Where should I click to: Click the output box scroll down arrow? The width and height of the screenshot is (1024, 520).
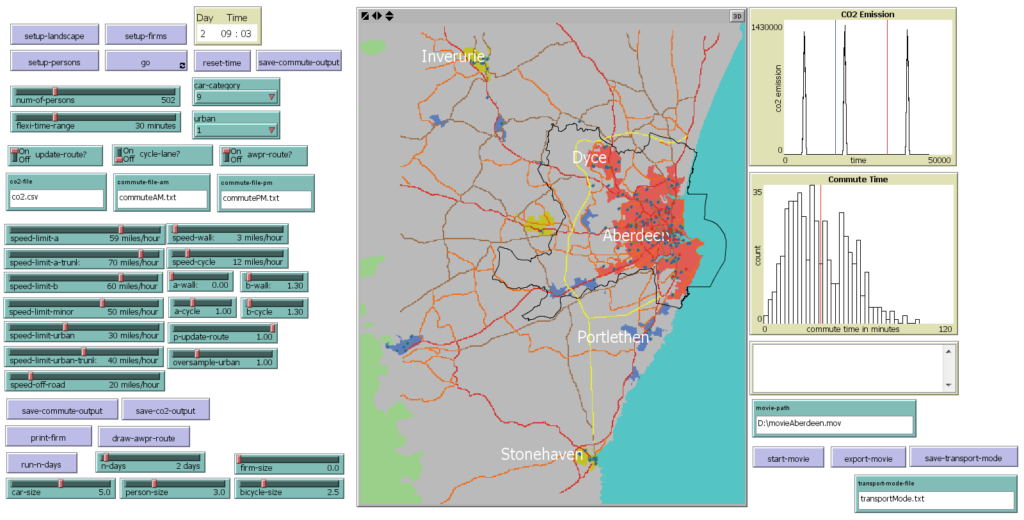point(948,384)
